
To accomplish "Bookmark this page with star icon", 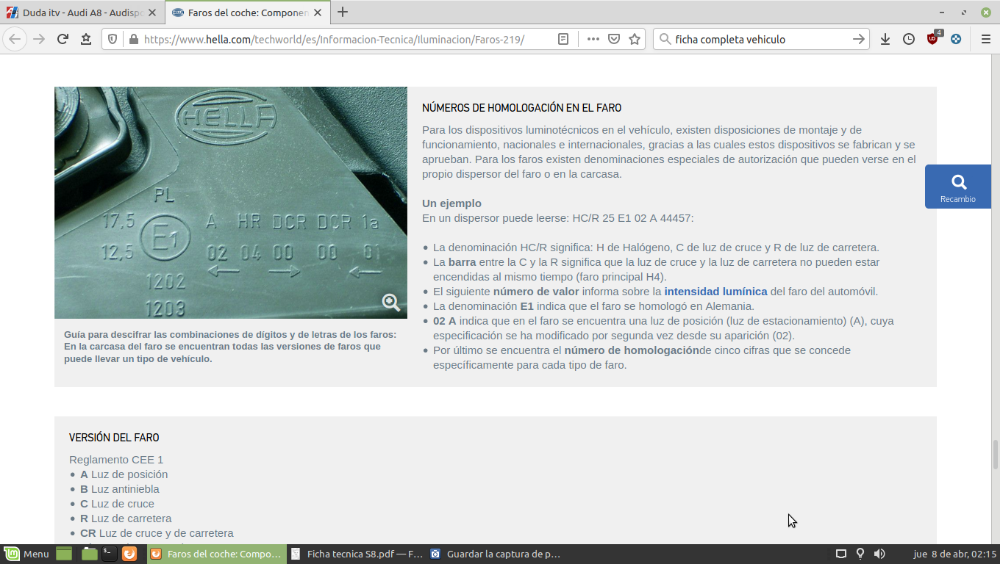I will [635, 39].
